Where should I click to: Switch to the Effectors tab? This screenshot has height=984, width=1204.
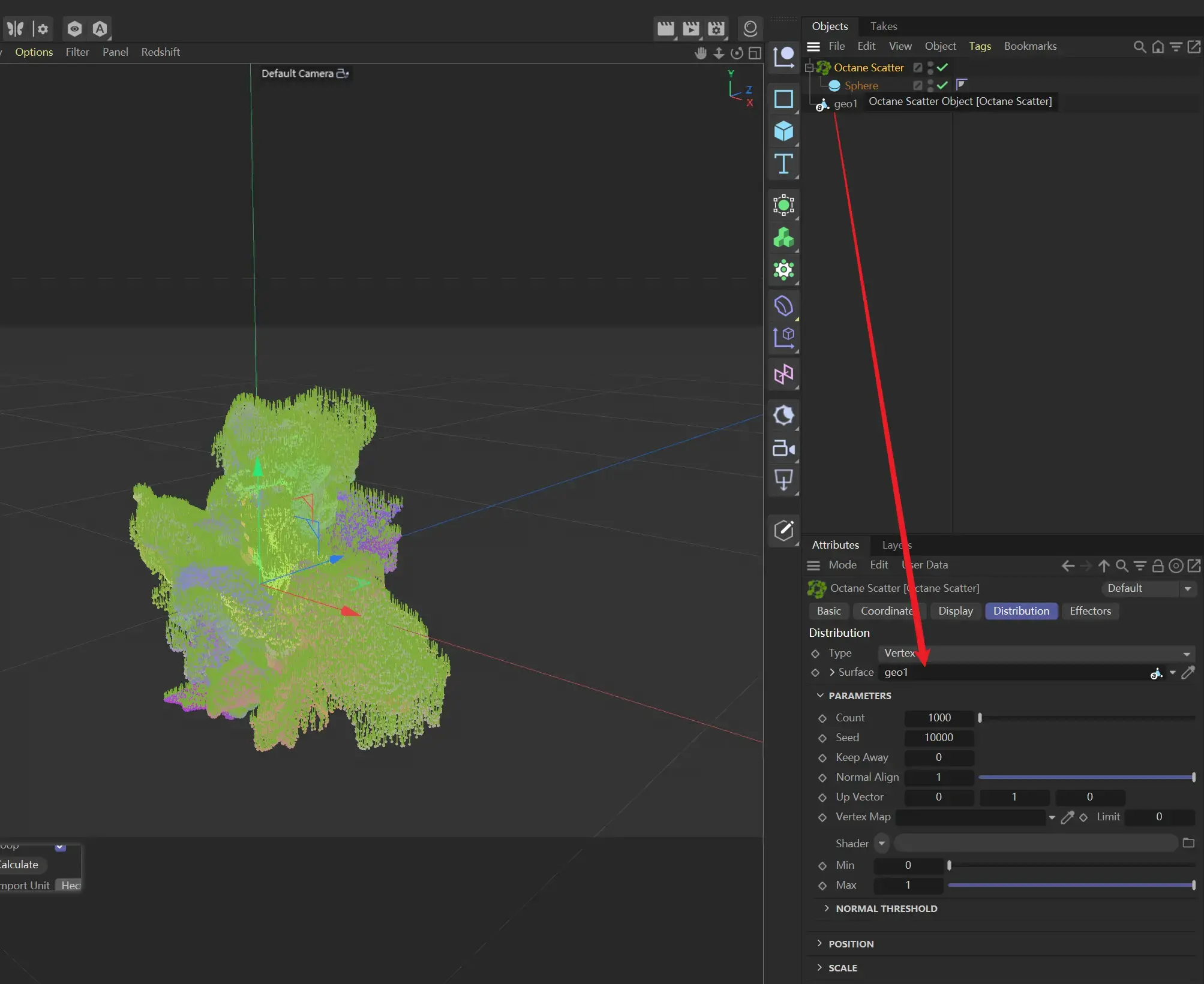[1090, 611]
